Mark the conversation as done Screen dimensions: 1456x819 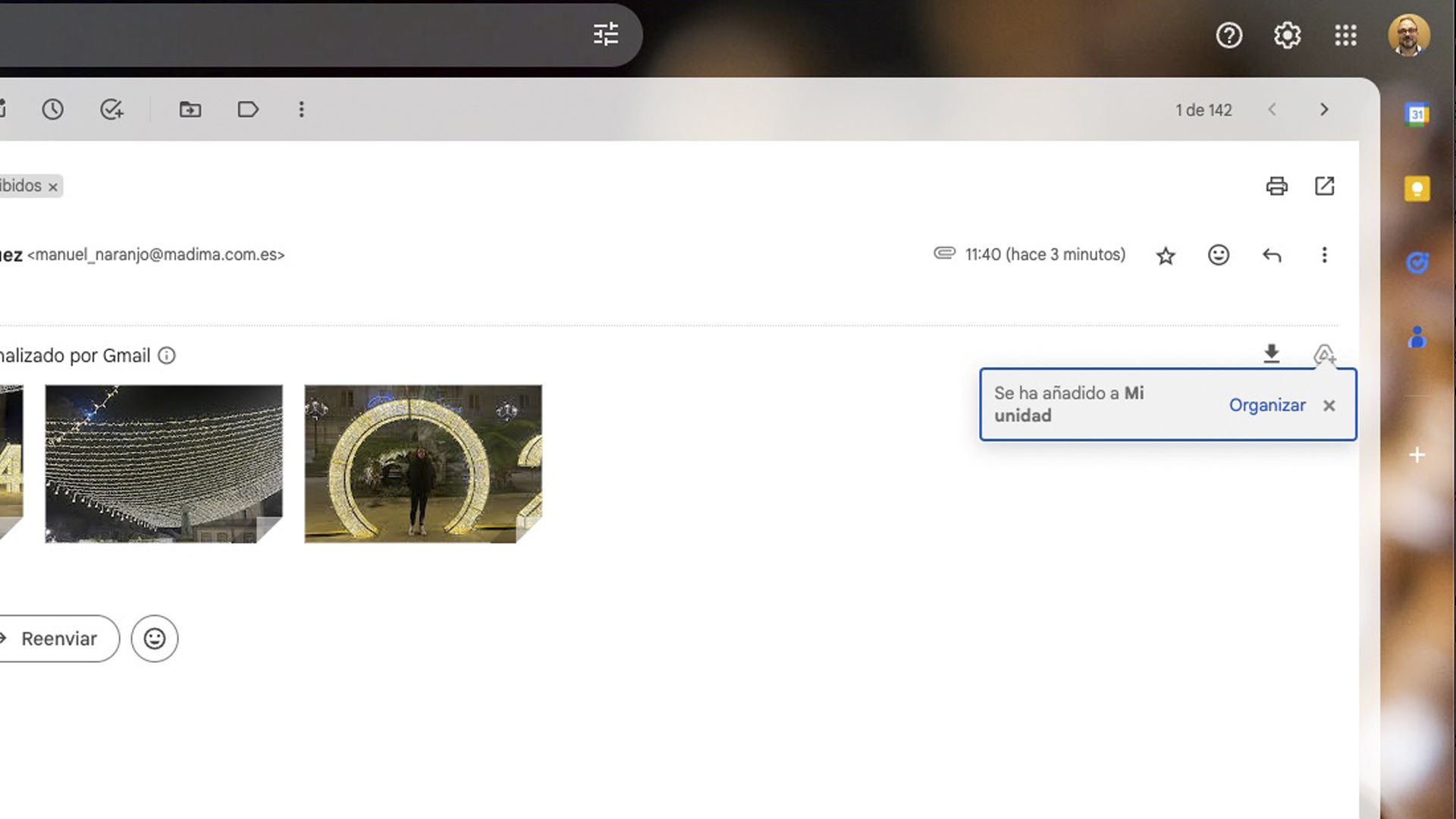pyautogui.click(x=111, y=110)
